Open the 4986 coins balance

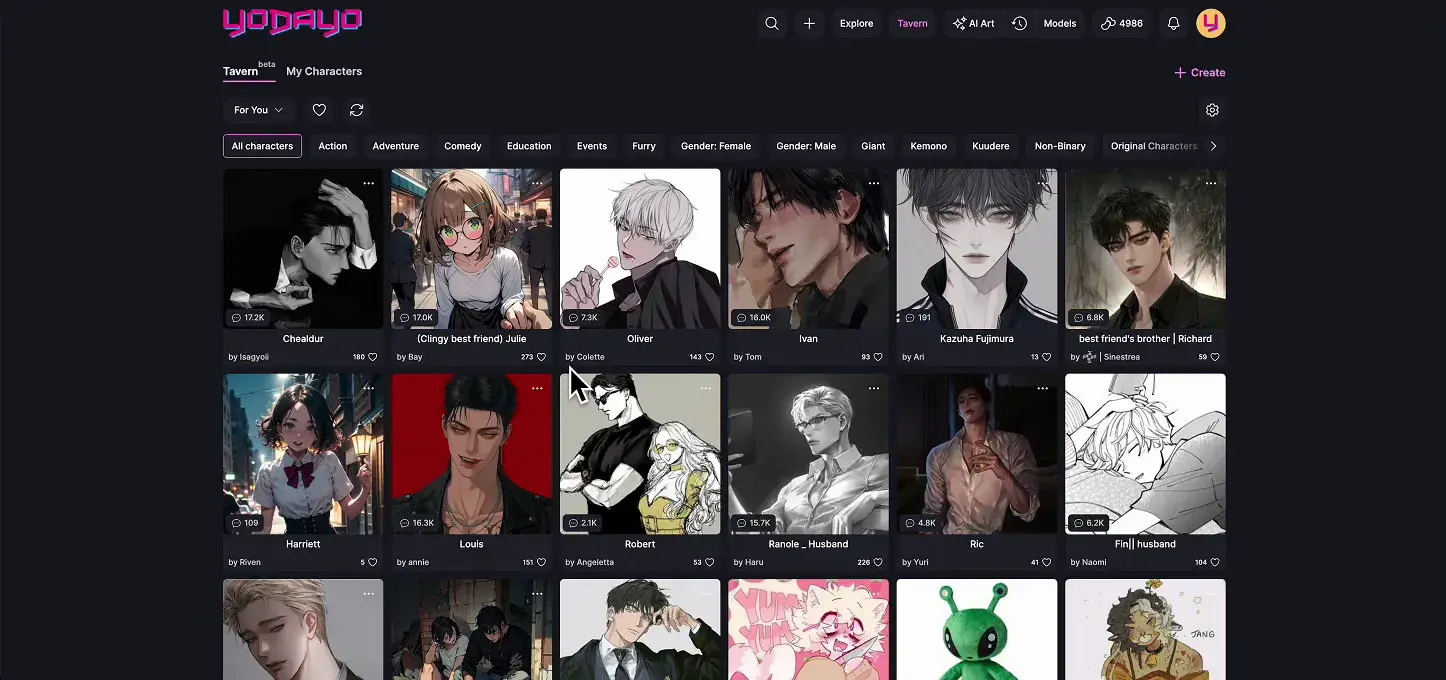[1121, 23]
